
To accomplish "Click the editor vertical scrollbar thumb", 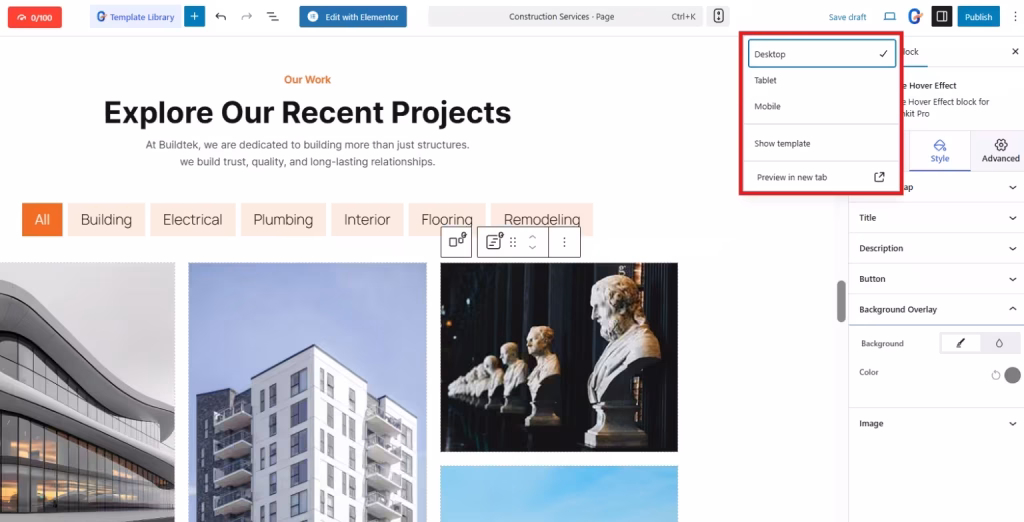I will pos(841,301).
